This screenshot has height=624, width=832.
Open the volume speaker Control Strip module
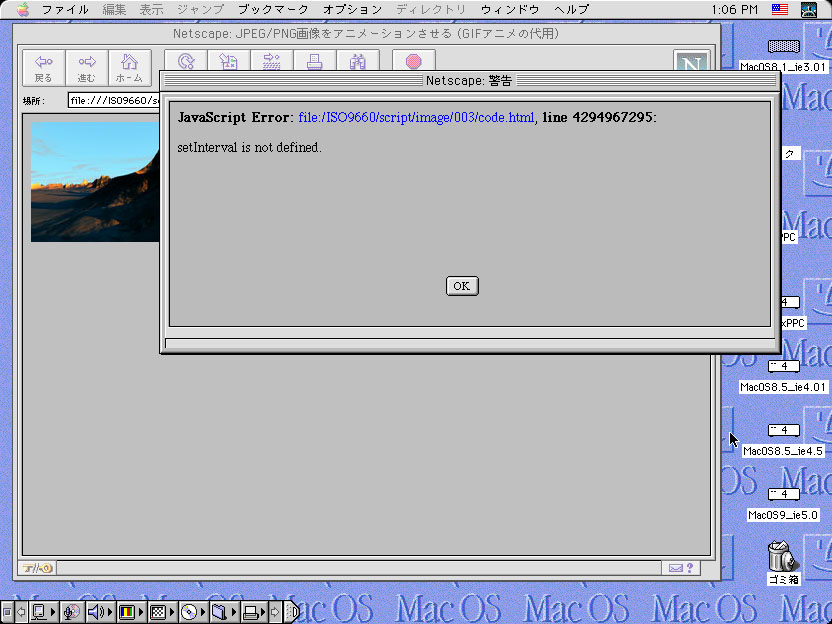click(x=100, y=612)
